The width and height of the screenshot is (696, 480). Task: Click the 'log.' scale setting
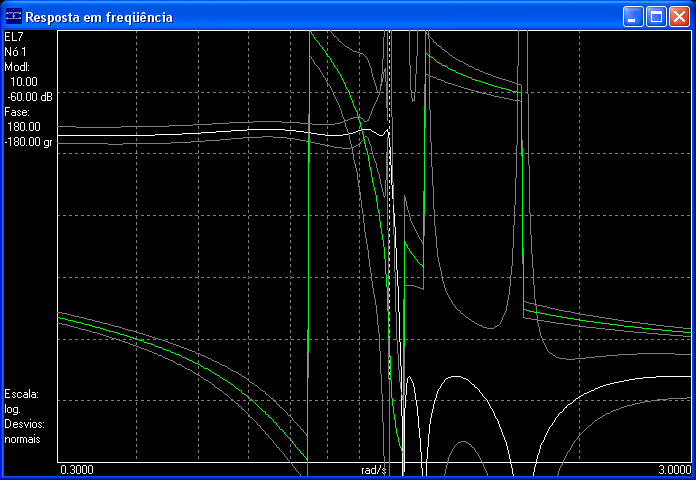click(12, 409)
